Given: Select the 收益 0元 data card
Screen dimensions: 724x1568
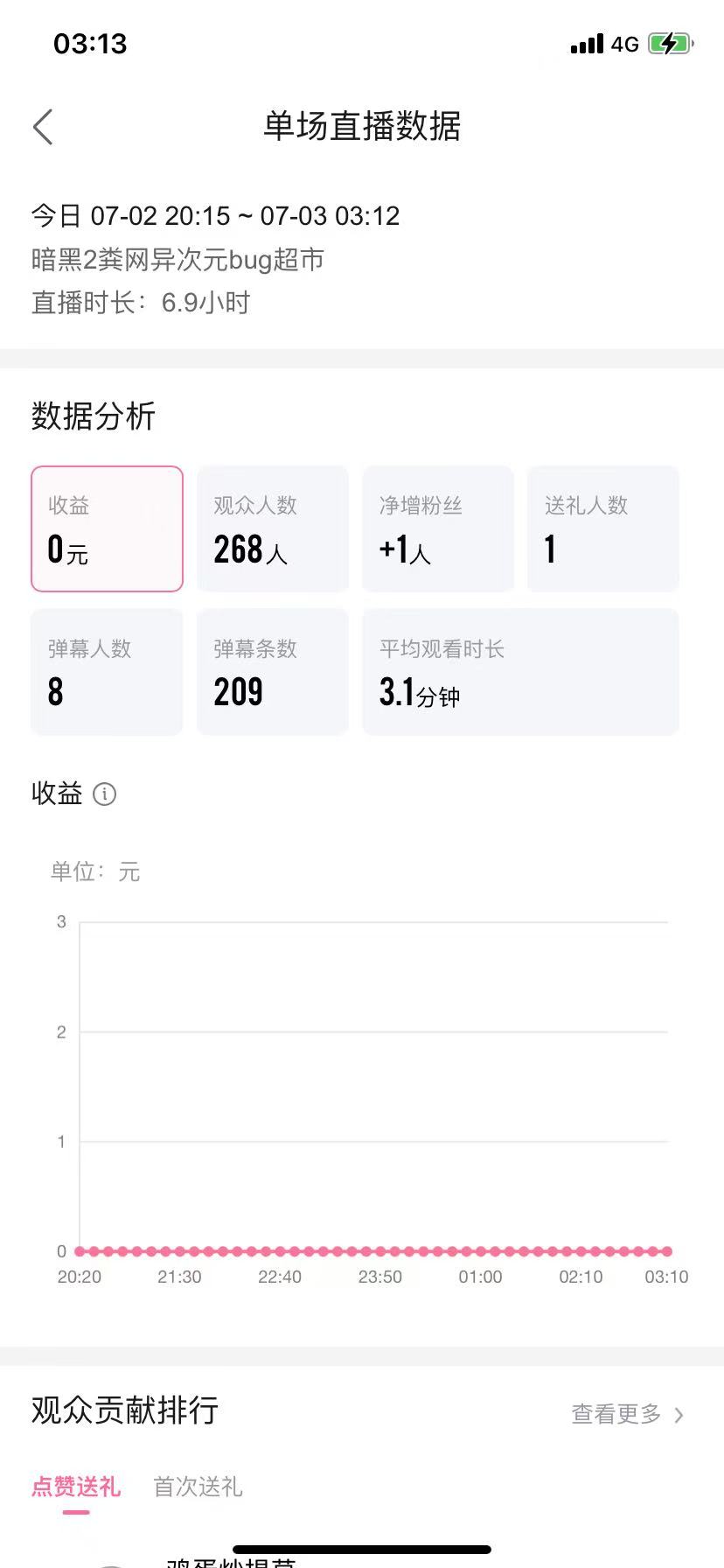Looking at the screenshot, I should 107,528.
